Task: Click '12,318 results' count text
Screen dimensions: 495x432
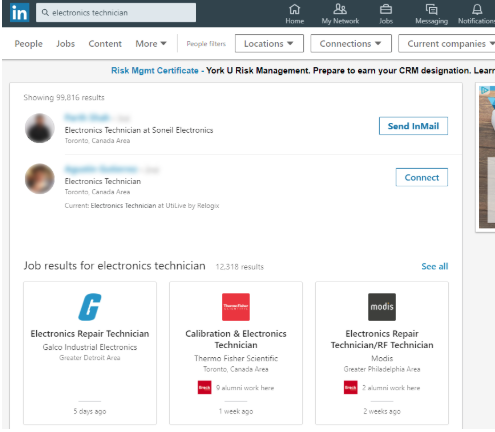Action: [240, 267]
